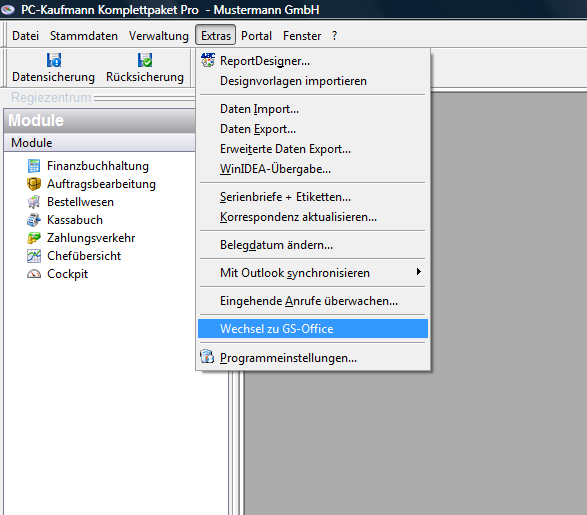Click the Programmeinstellungen settings icon

pos(207,357)
